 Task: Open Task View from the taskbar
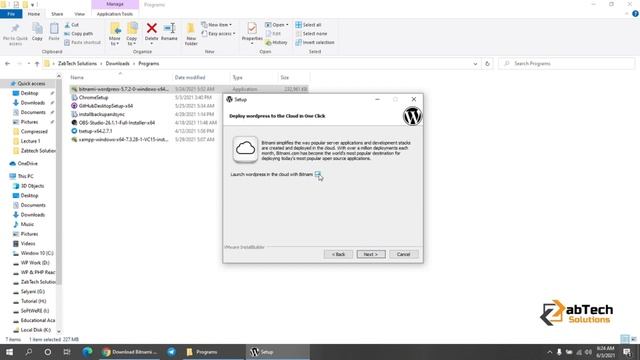(67, 352)
